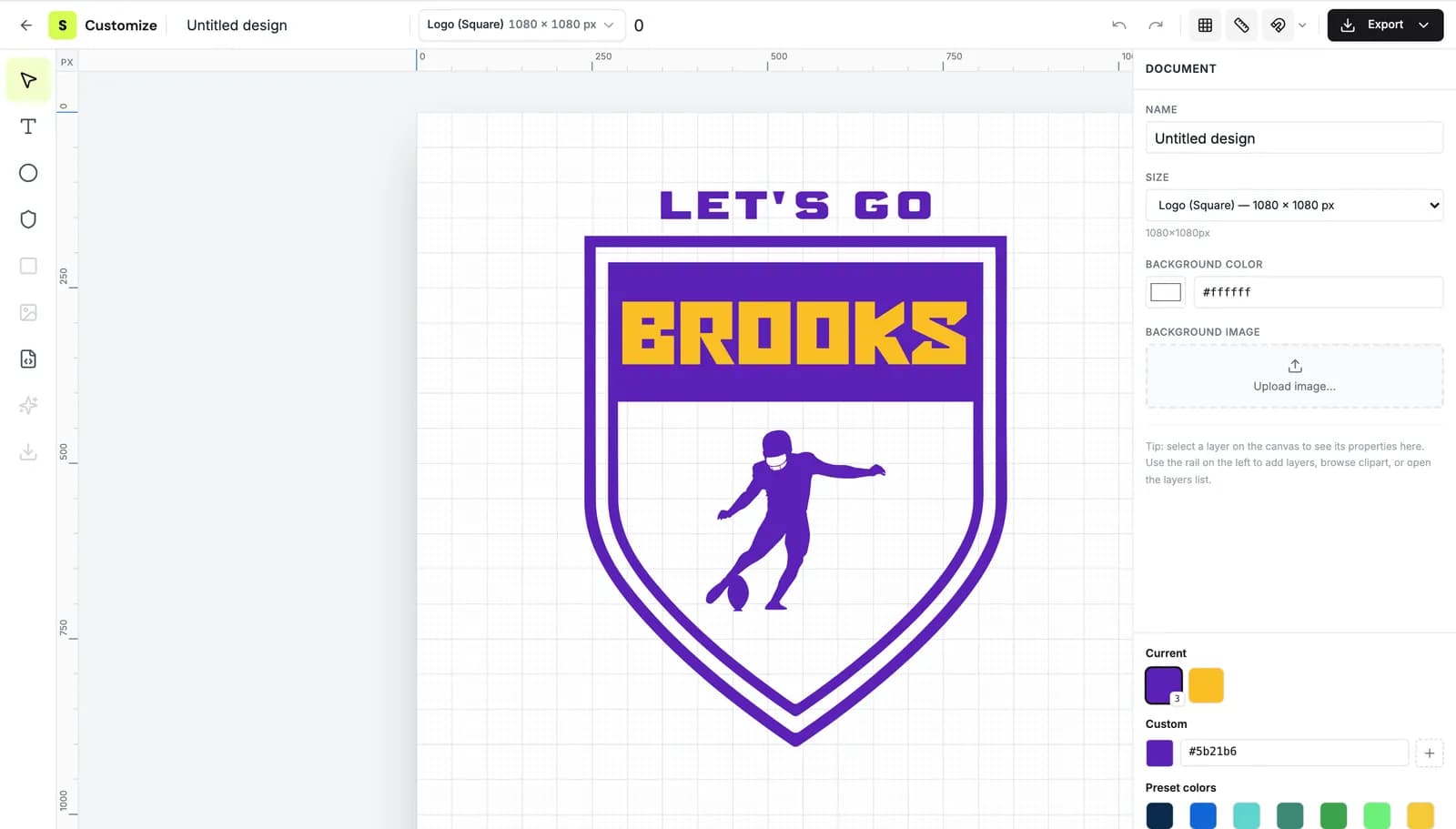This screenshot has width=1456, height=829.
Task: Select the square shape tool
Action: (x=28, y=266)
